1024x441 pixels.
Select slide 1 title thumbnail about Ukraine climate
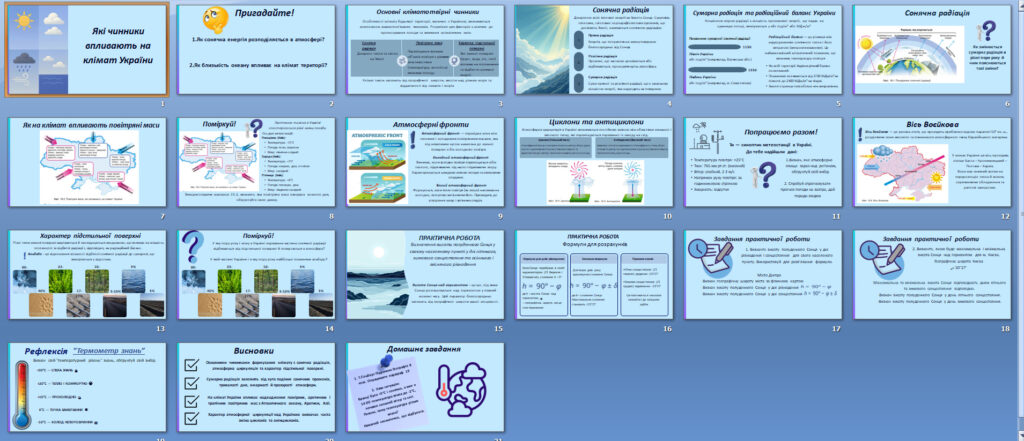[88, 50]
